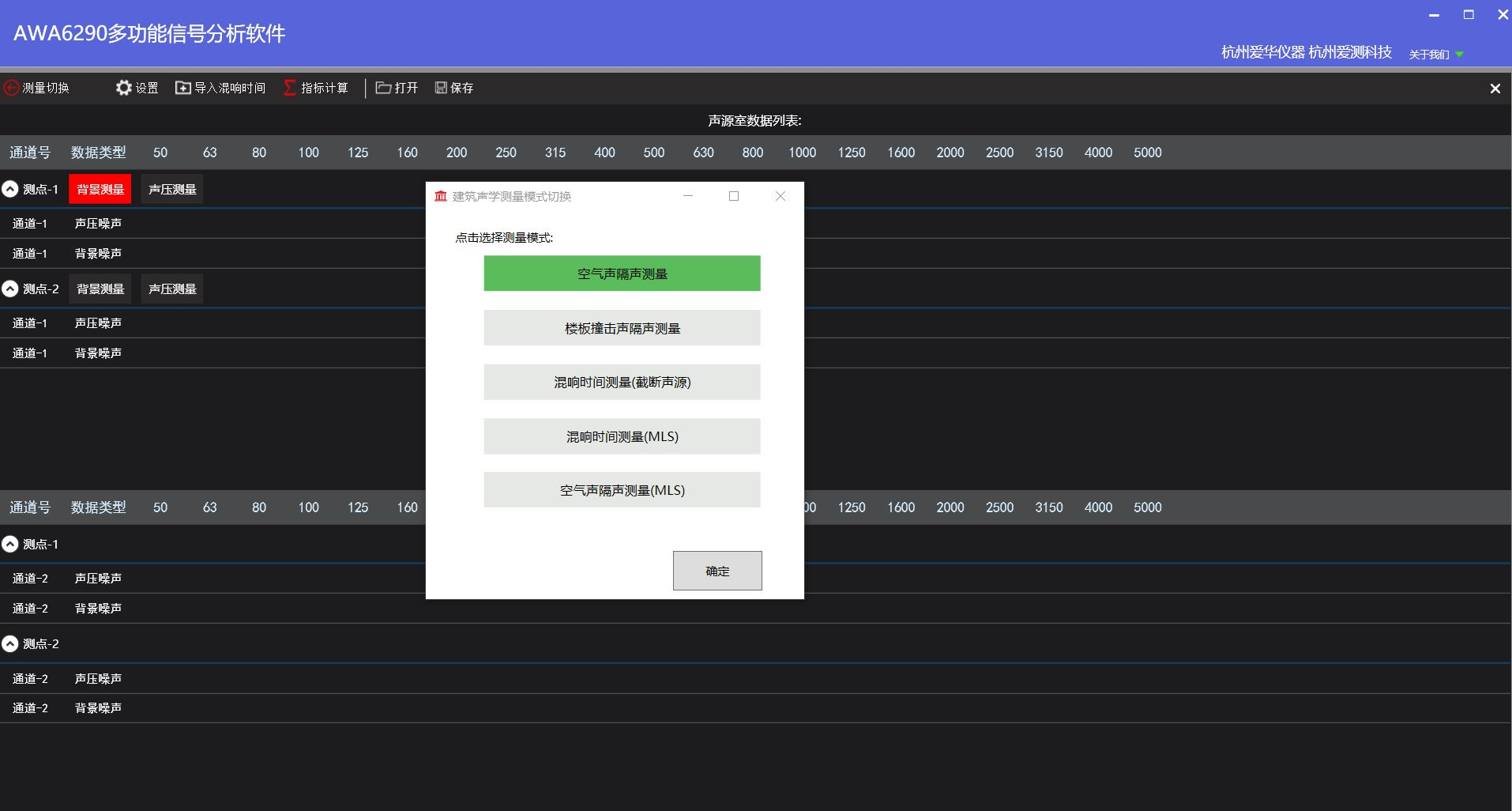Image resolution: width=1512 pixels, height=811 pixels.
Task: Toggle 声压测量 for source room 测点-1
Action: click(x=172, y=189)
